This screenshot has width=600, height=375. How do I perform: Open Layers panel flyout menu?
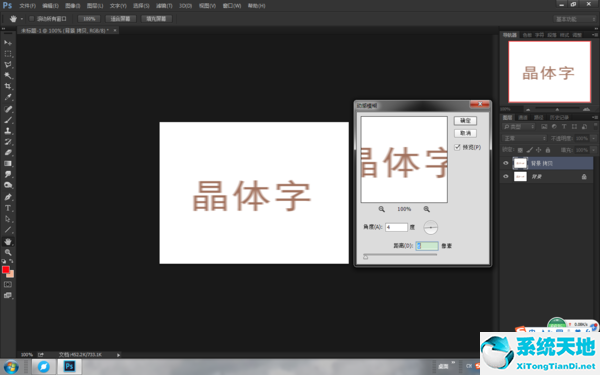point(595,117)
